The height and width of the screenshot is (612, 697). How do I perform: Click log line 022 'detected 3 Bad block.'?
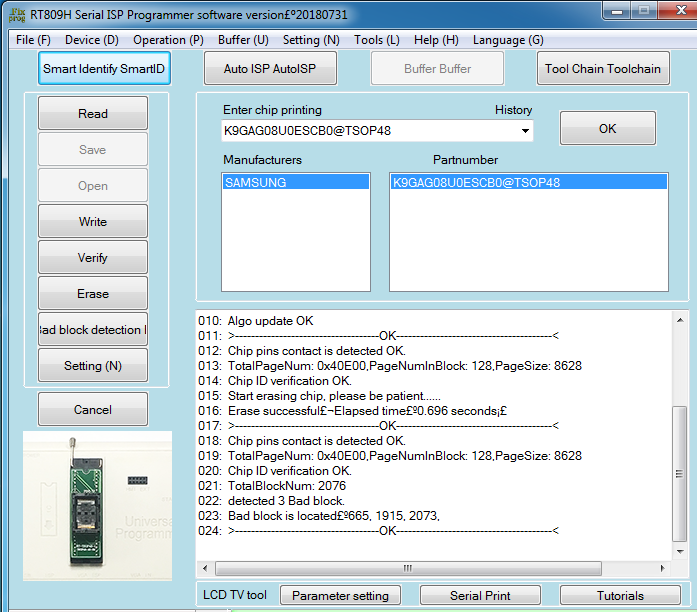click(271, 501)
